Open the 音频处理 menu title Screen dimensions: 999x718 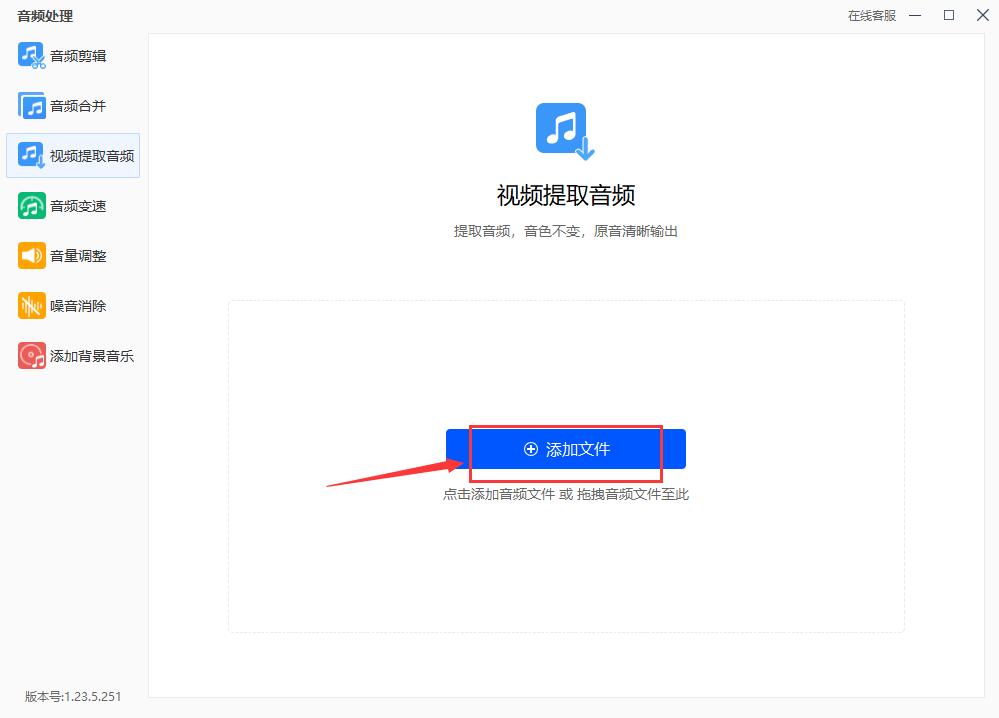[x=46, y=15]
